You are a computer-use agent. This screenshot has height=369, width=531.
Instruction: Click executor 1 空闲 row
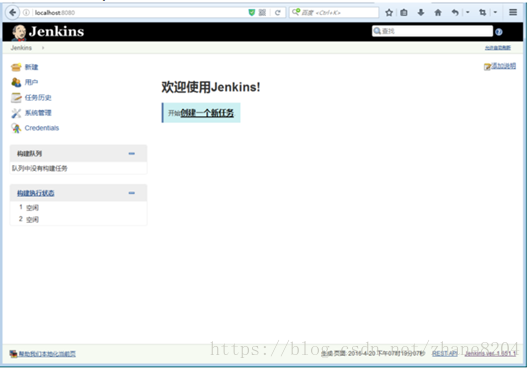pos(79,208)
